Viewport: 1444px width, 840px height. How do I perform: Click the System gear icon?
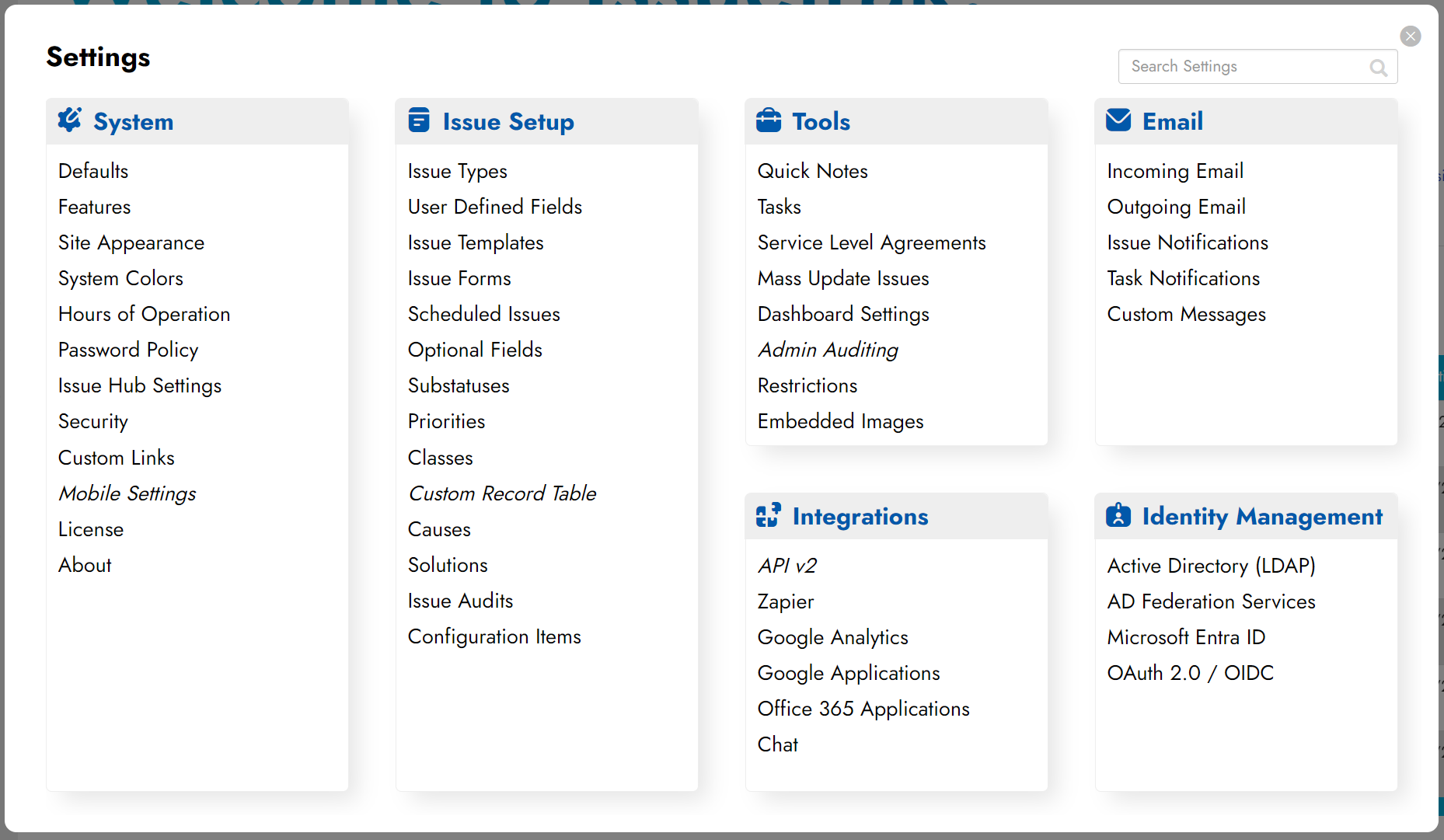click(x=69, y=120)
